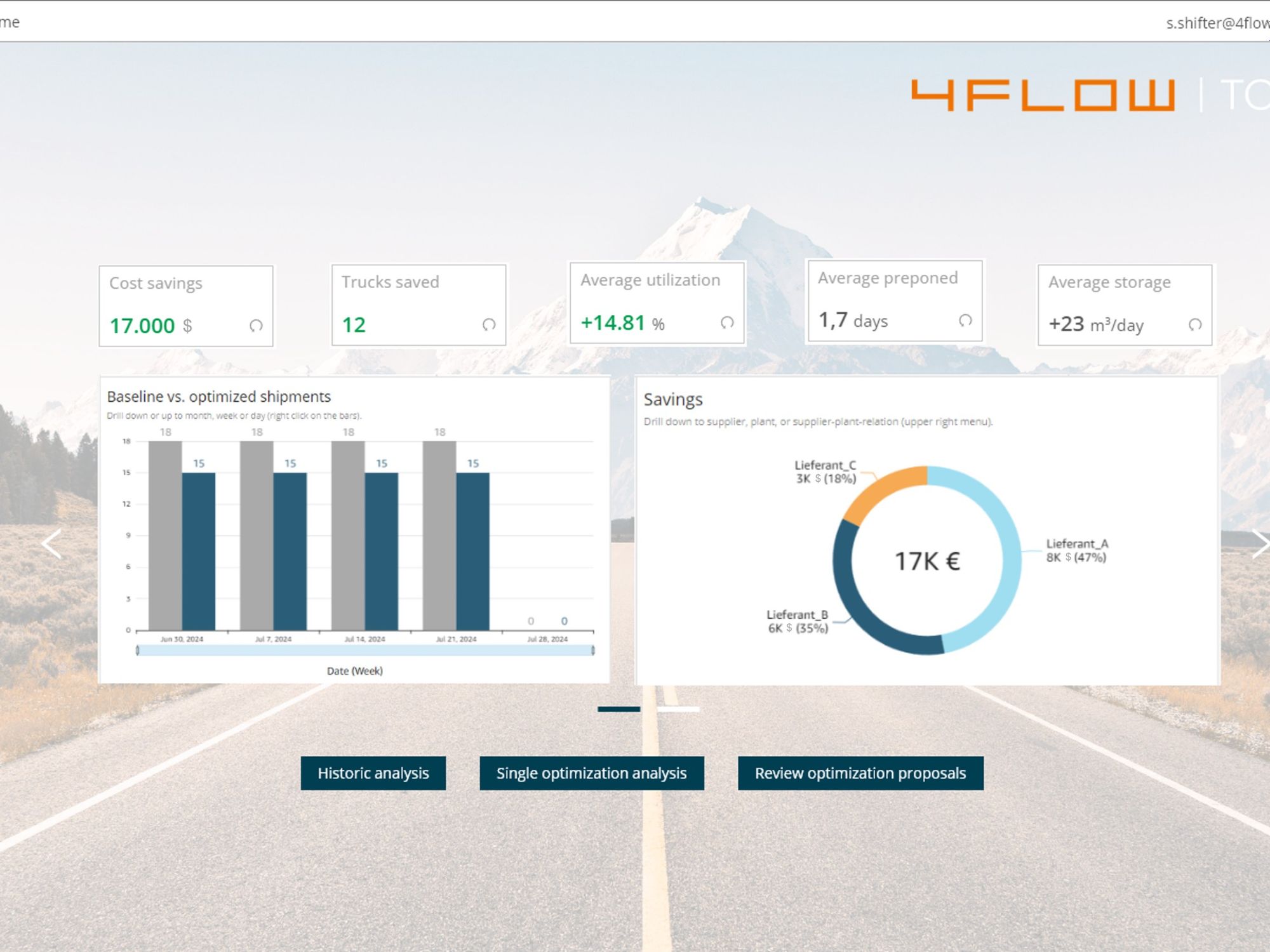Viewport: 1270px width, 952px height.
Task: Click the refresh icon in Trucks saved card
Action: 489,324
